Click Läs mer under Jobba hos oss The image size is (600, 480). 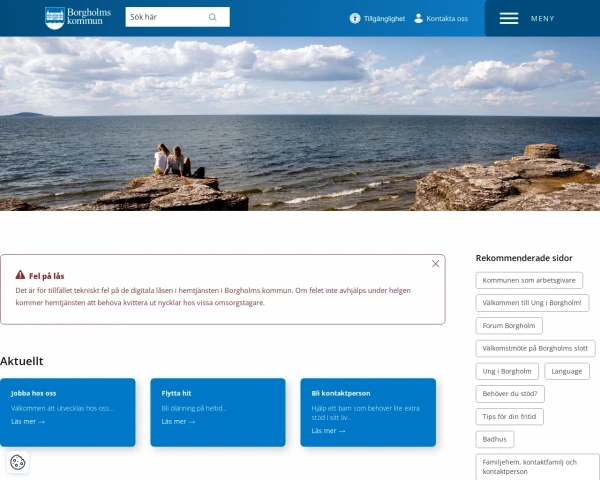coord(28,421)
